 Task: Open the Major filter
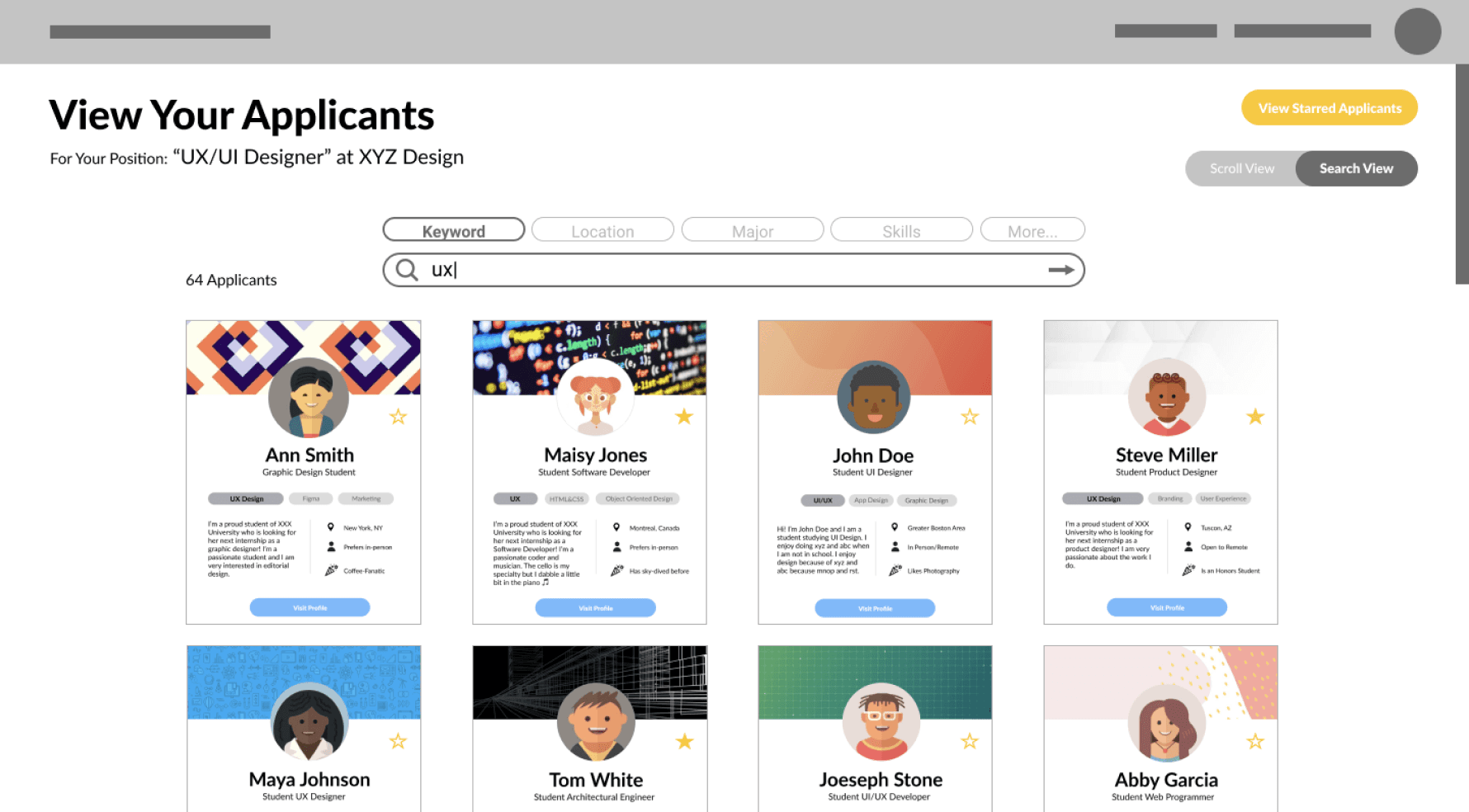753,230
